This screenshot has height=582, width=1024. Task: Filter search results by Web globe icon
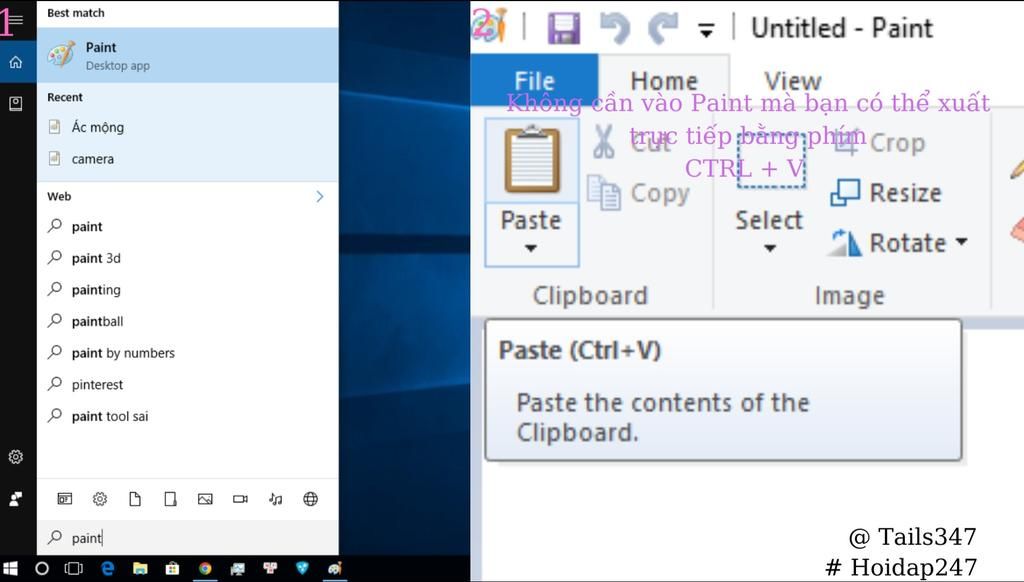(x=311, y=499)
